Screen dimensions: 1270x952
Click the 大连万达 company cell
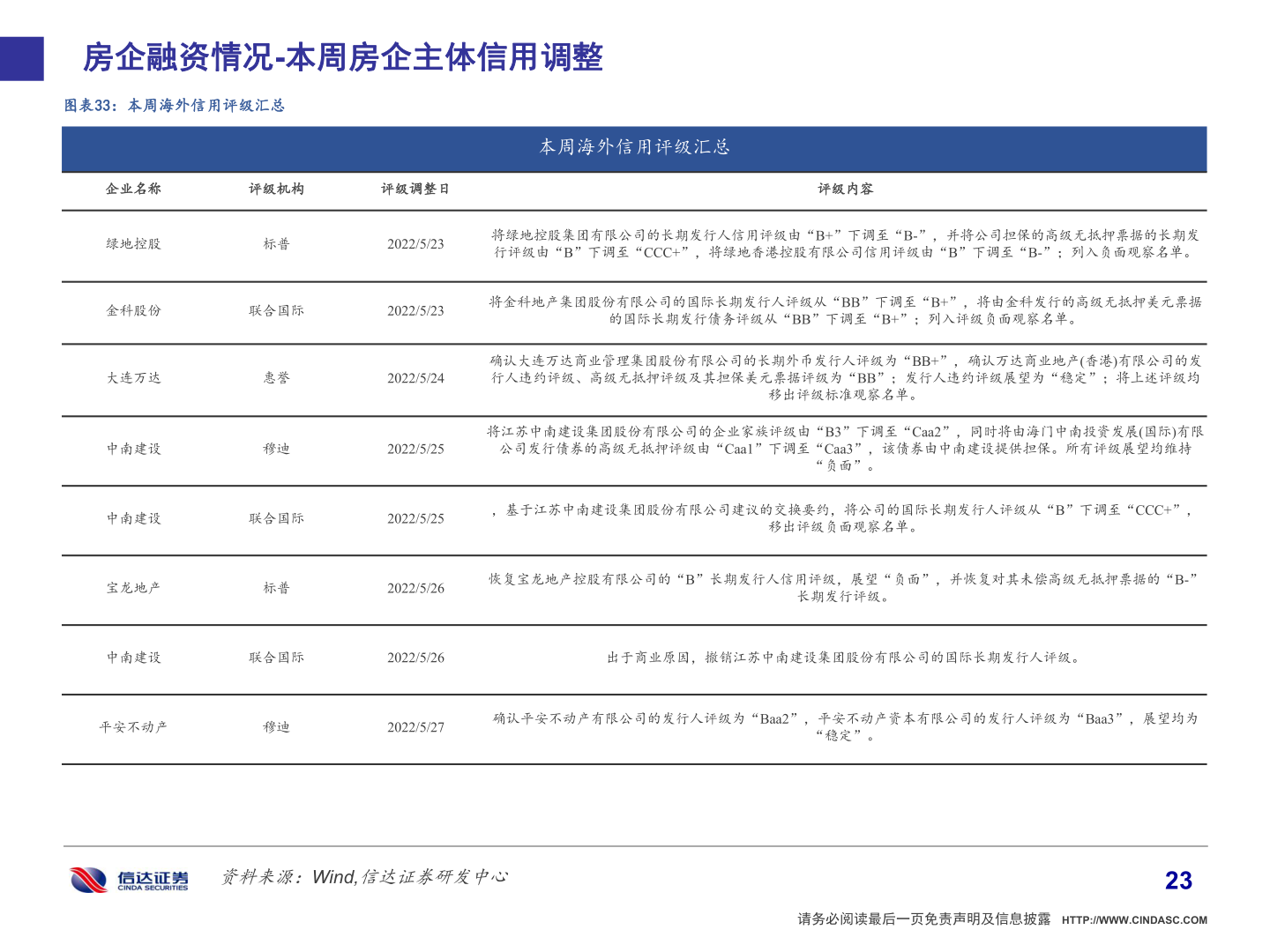(133, 378)
